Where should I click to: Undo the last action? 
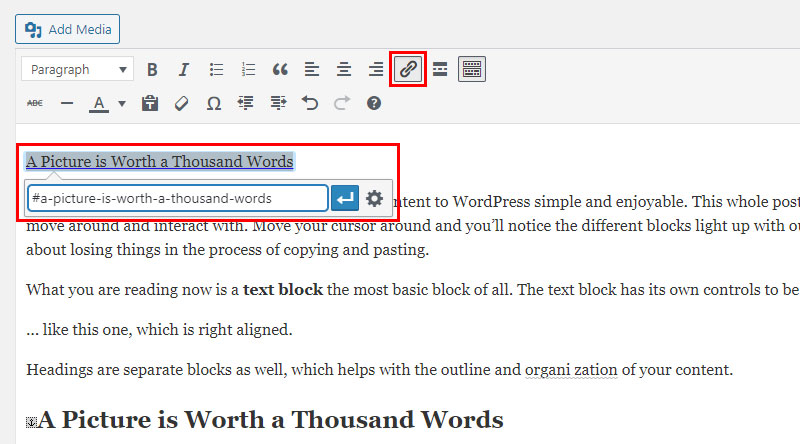click(310, 104)
